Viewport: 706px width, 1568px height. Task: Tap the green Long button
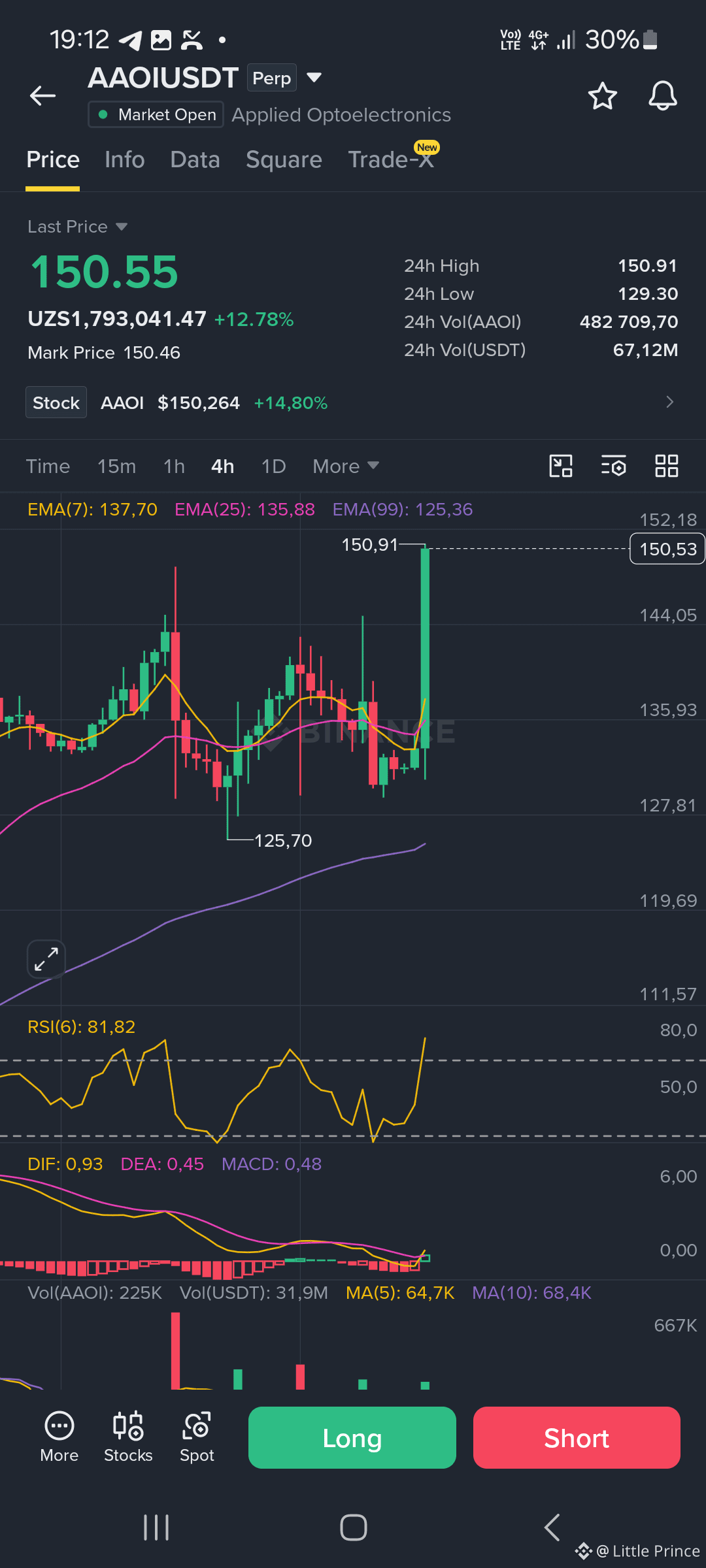coord(352,1437)
